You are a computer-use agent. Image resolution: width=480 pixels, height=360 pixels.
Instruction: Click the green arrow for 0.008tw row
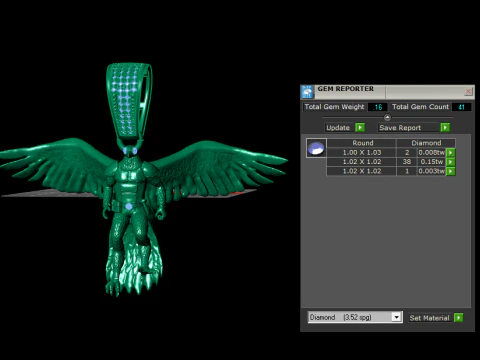point(451,152)
